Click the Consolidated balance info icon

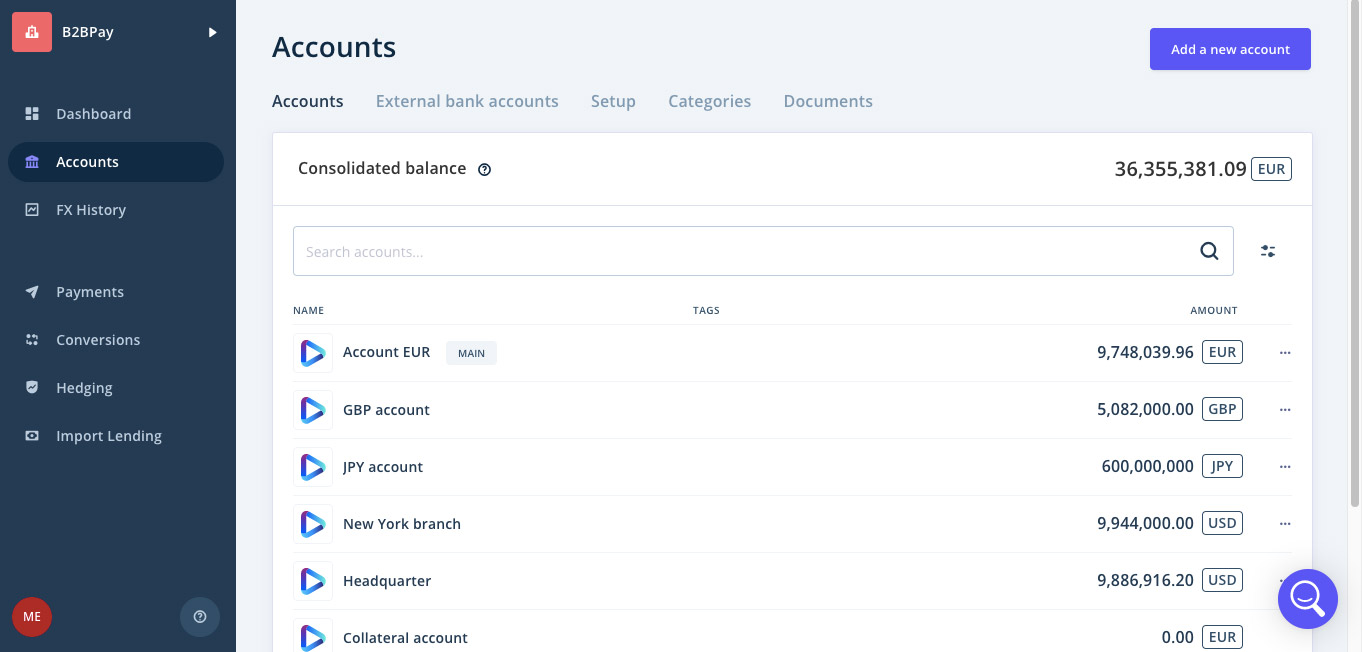point(485,170)
